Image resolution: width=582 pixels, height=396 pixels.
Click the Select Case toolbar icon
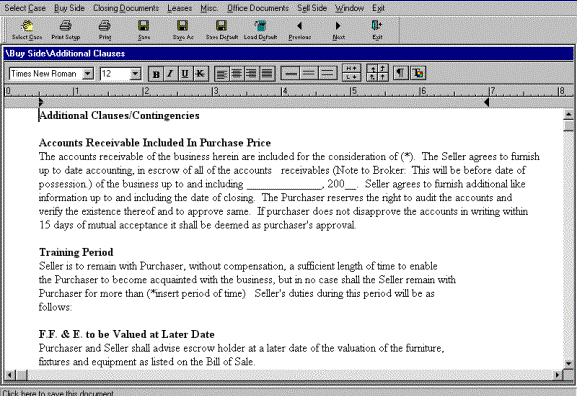point(27,29)
